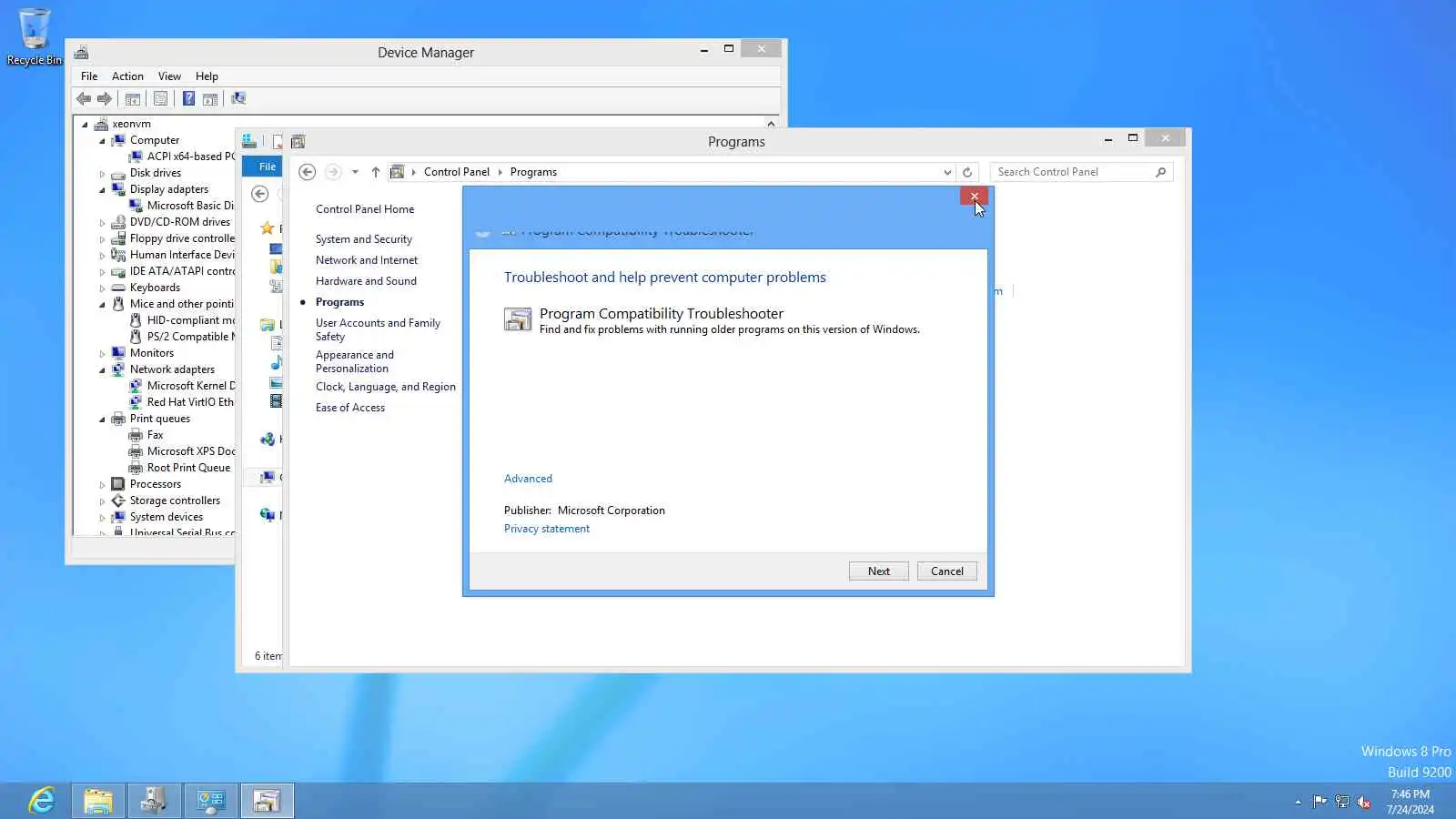
Task: Open Ease of Access category
Action: coord(350,408)
